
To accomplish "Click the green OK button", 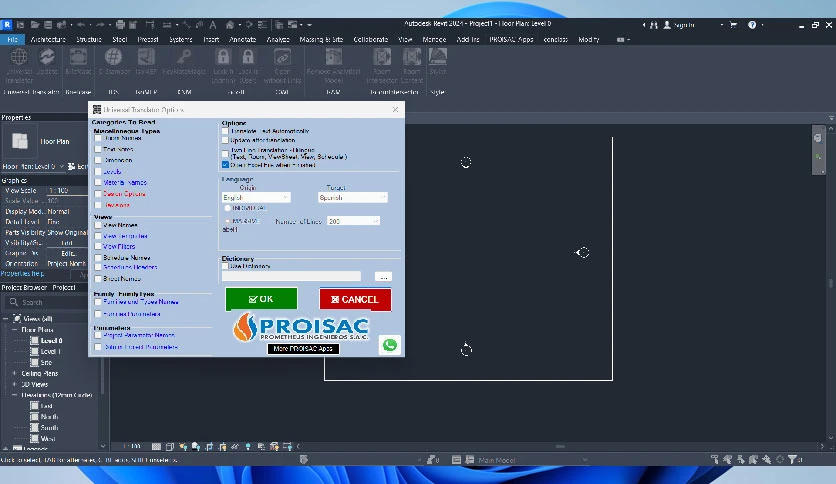I will 261,299.
